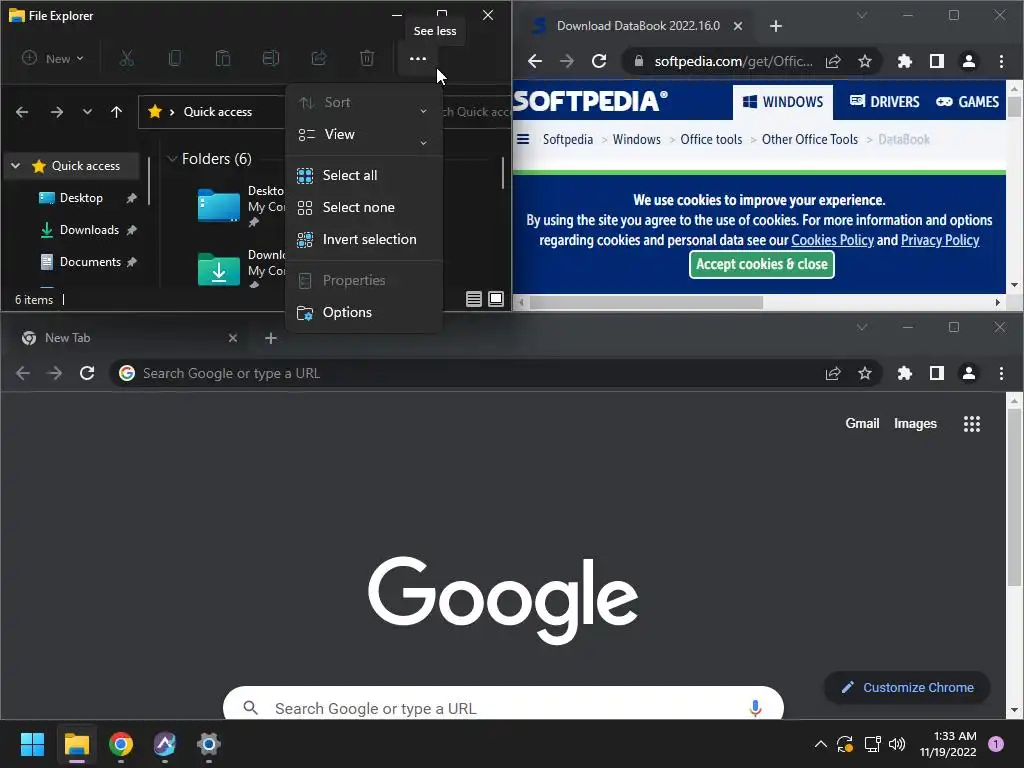This screenshot has height=768, width=1024.
Task: Click the Quick access address bar
Action: [x=212, y=112]
